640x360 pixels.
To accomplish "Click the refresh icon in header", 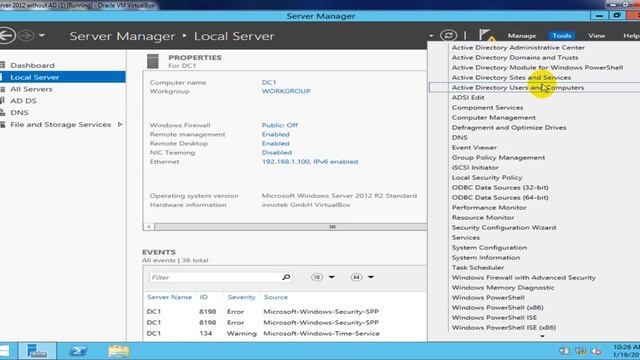I will coord(448,36).
